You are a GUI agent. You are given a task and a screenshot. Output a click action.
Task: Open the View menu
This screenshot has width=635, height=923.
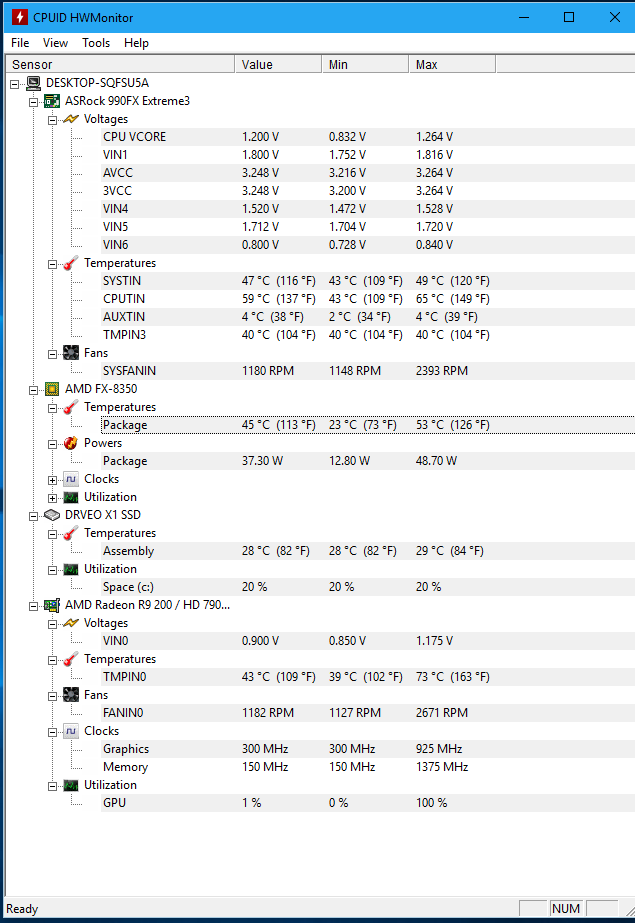[x=55, y=43]
